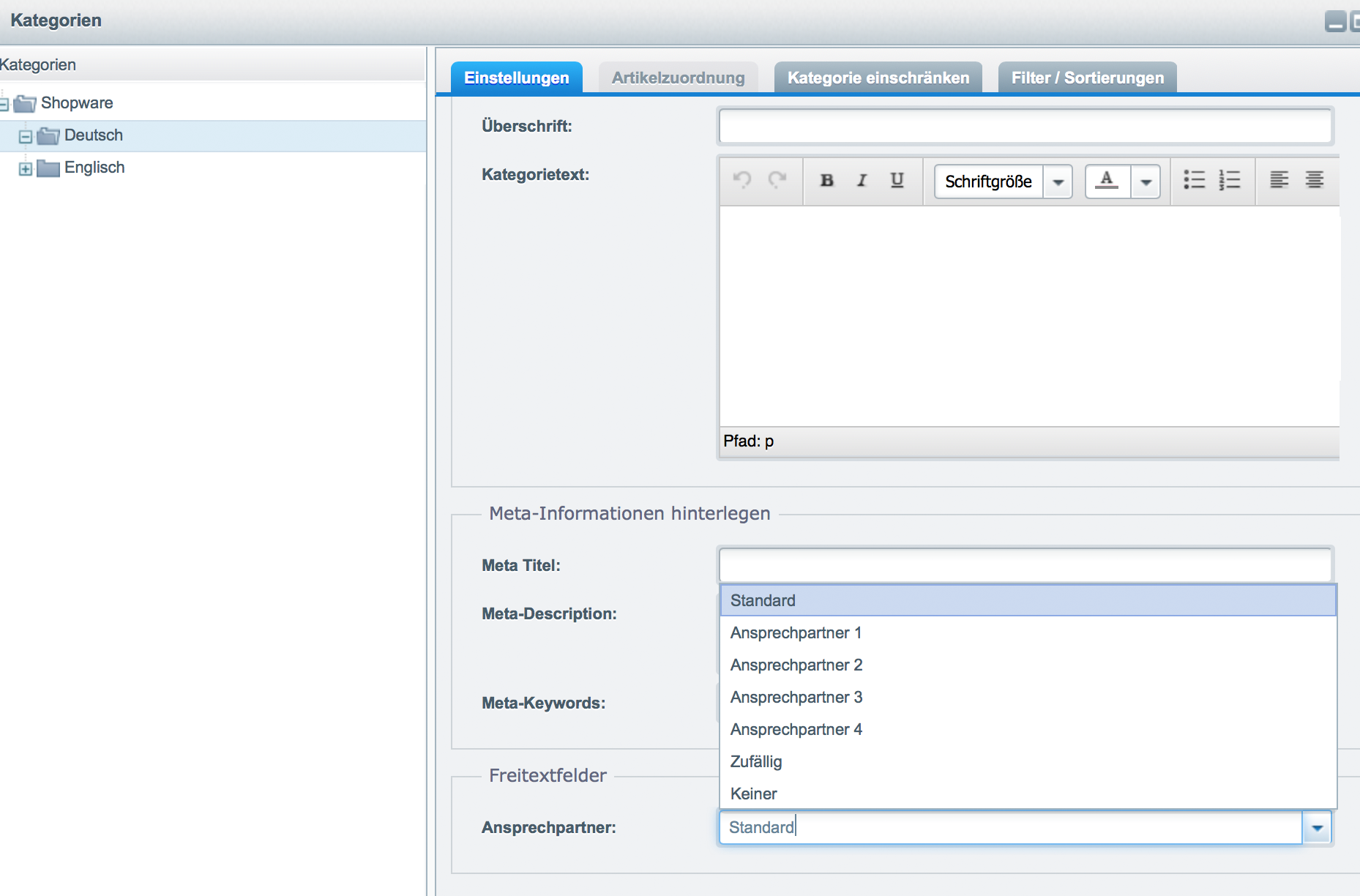Choose Standard from the dropdown list

point(1028,600)
